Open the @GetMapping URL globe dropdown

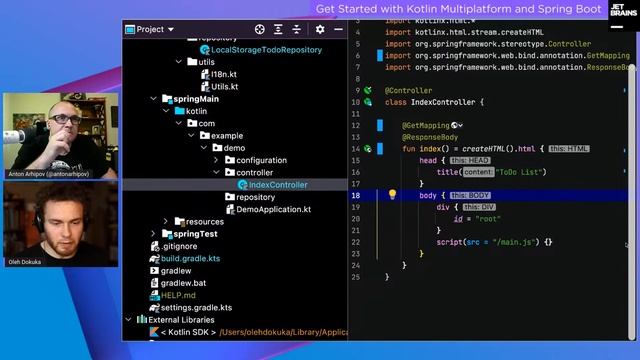click(x=457, y=125)
